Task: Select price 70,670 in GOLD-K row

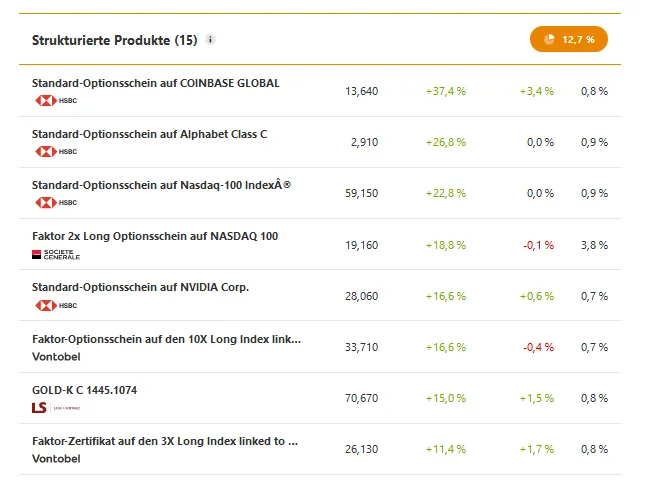Action: pyautogui.click(x=362, y=398)
